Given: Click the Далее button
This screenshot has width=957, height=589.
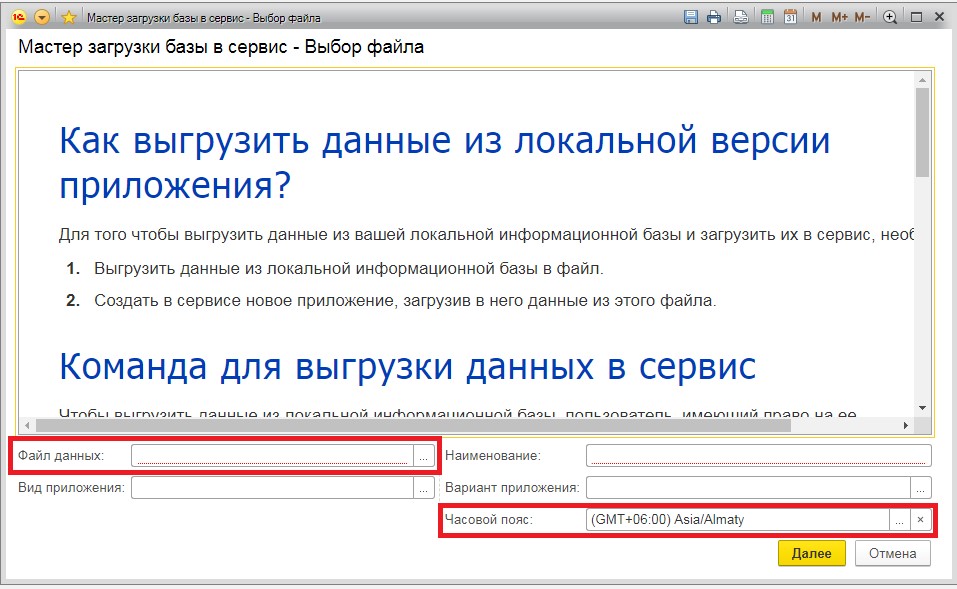Looking at the screenshot, I should (811, 553).
